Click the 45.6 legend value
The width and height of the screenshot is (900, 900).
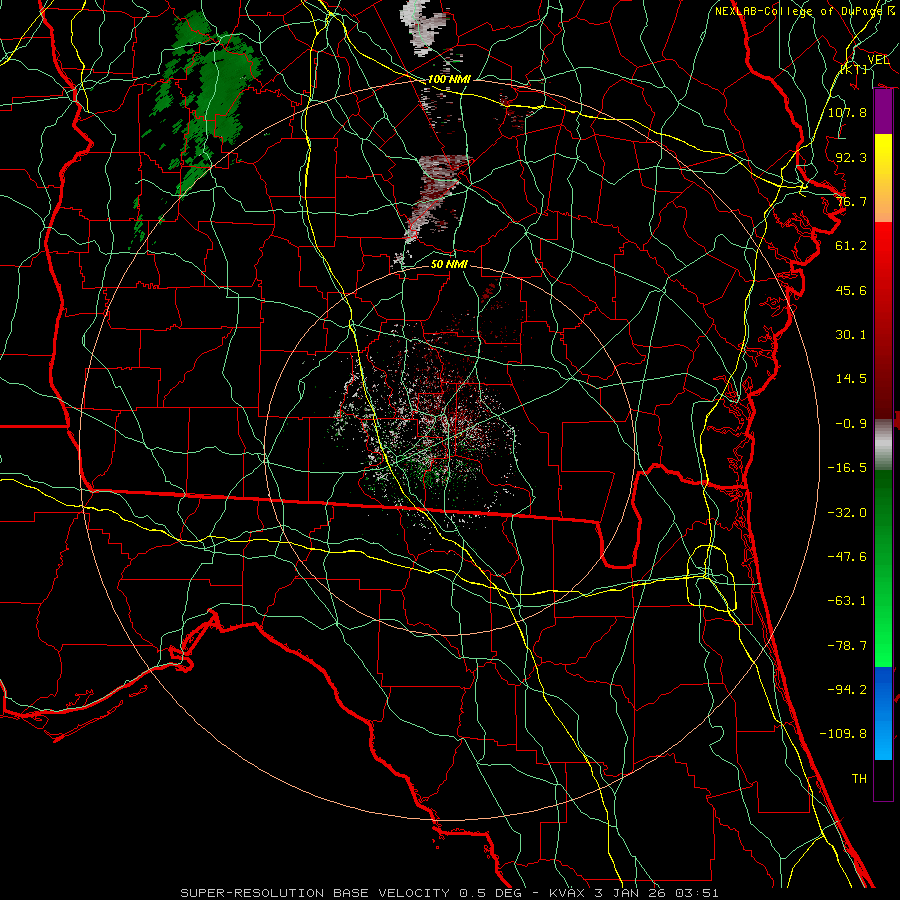click(851, 290)
